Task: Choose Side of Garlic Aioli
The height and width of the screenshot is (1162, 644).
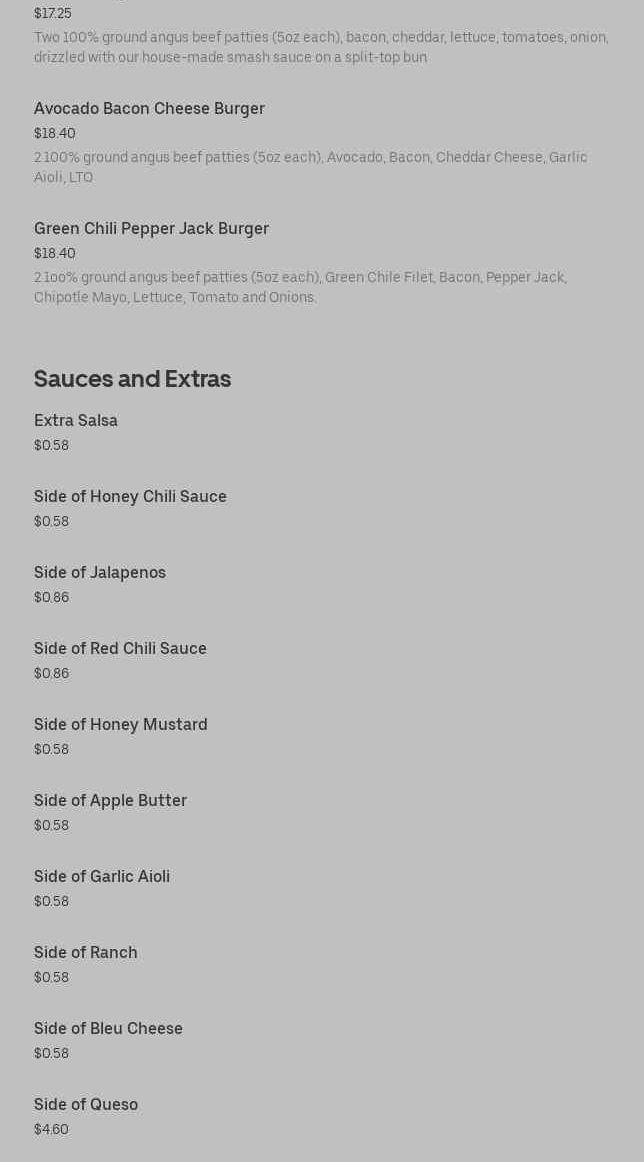Action: click(102, 876)
